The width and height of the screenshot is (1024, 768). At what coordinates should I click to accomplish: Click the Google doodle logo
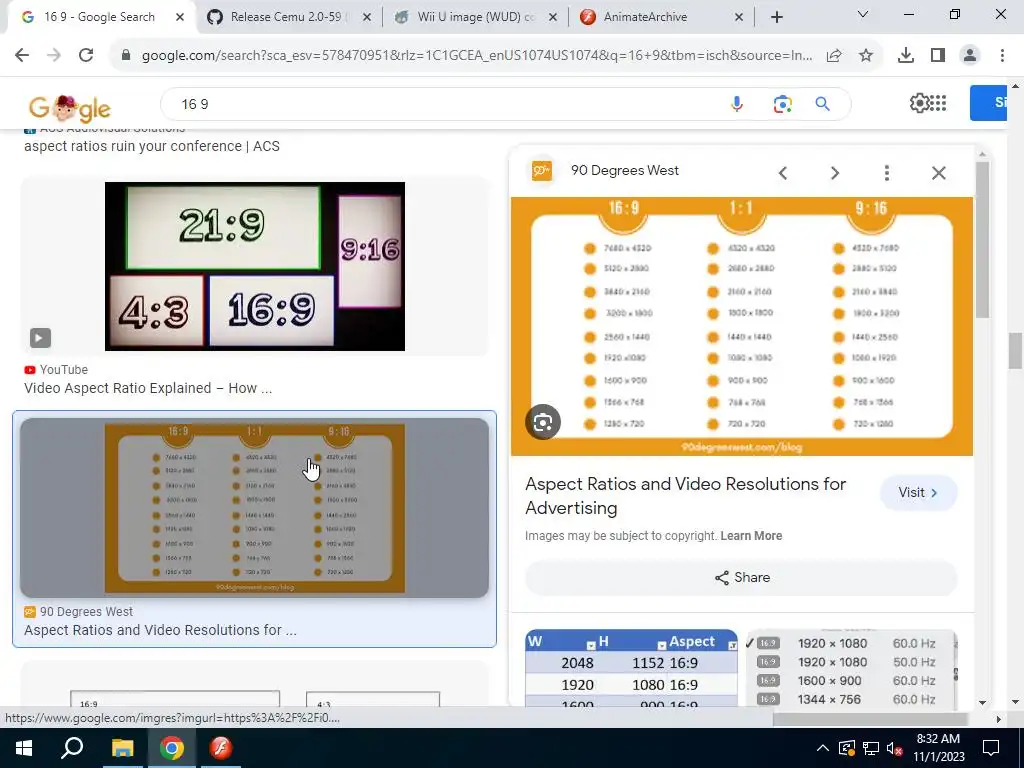69,108
